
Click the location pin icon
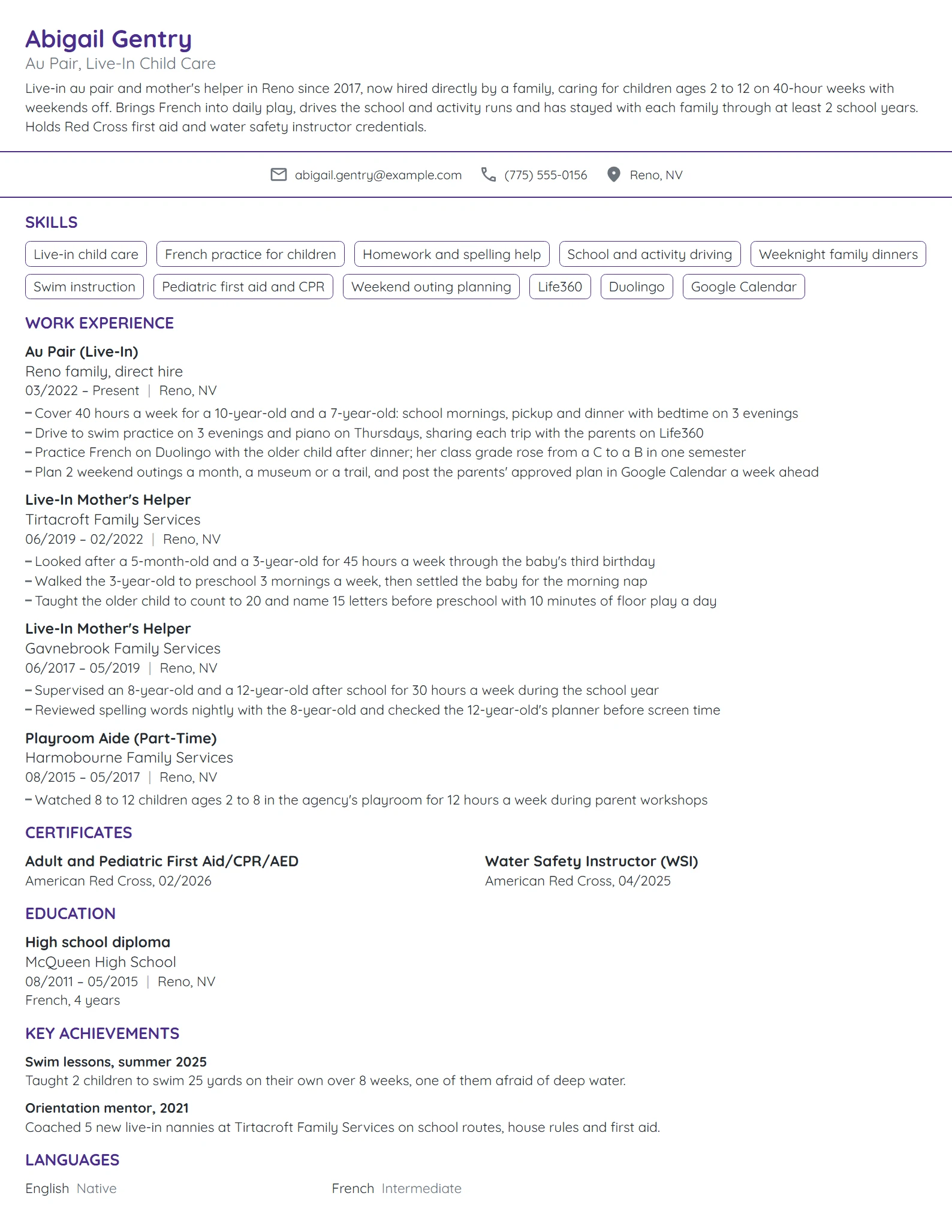coord(614,174)
